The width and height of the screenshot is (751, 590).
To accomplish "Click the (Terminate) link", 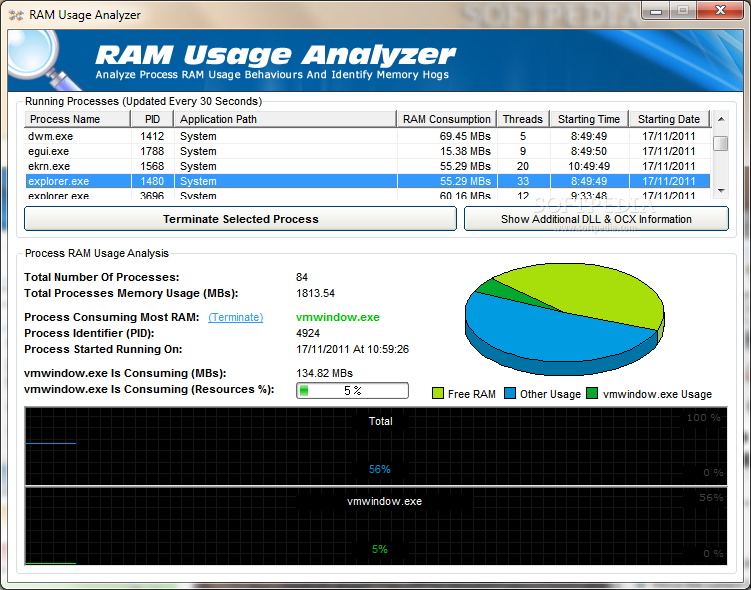I will click(x=236, y=317).
